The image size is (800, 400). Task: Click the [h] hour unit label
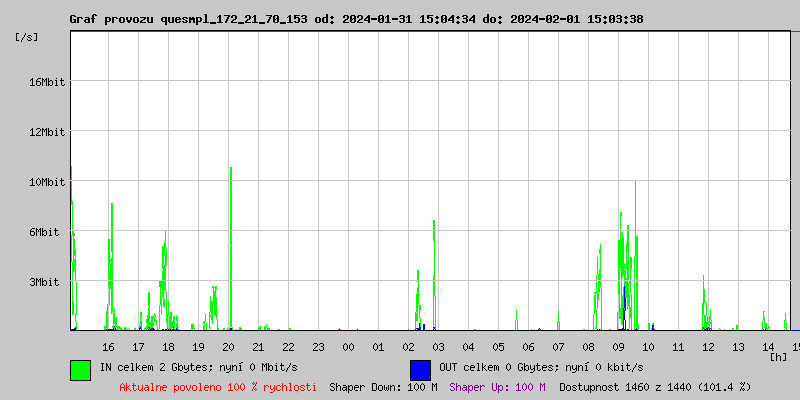point(778,356)
